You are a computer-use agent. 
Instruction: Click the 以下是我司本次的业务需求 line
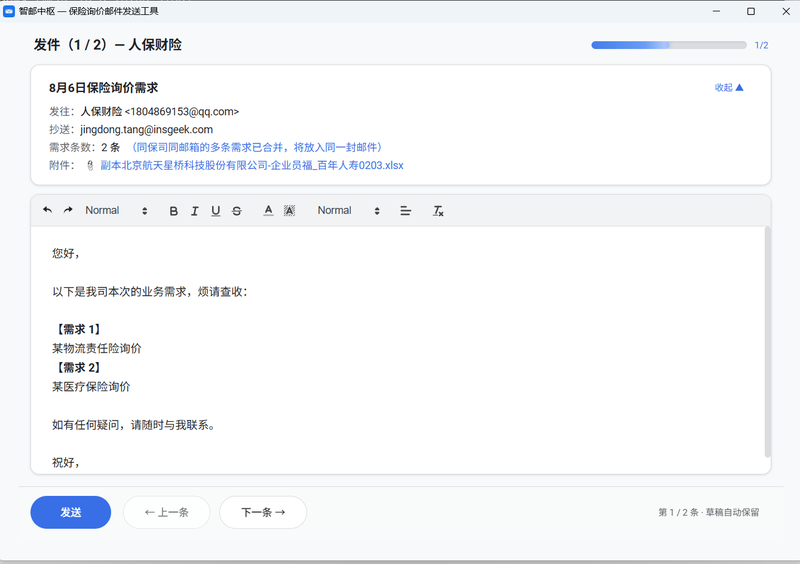[x=150, y=292]
